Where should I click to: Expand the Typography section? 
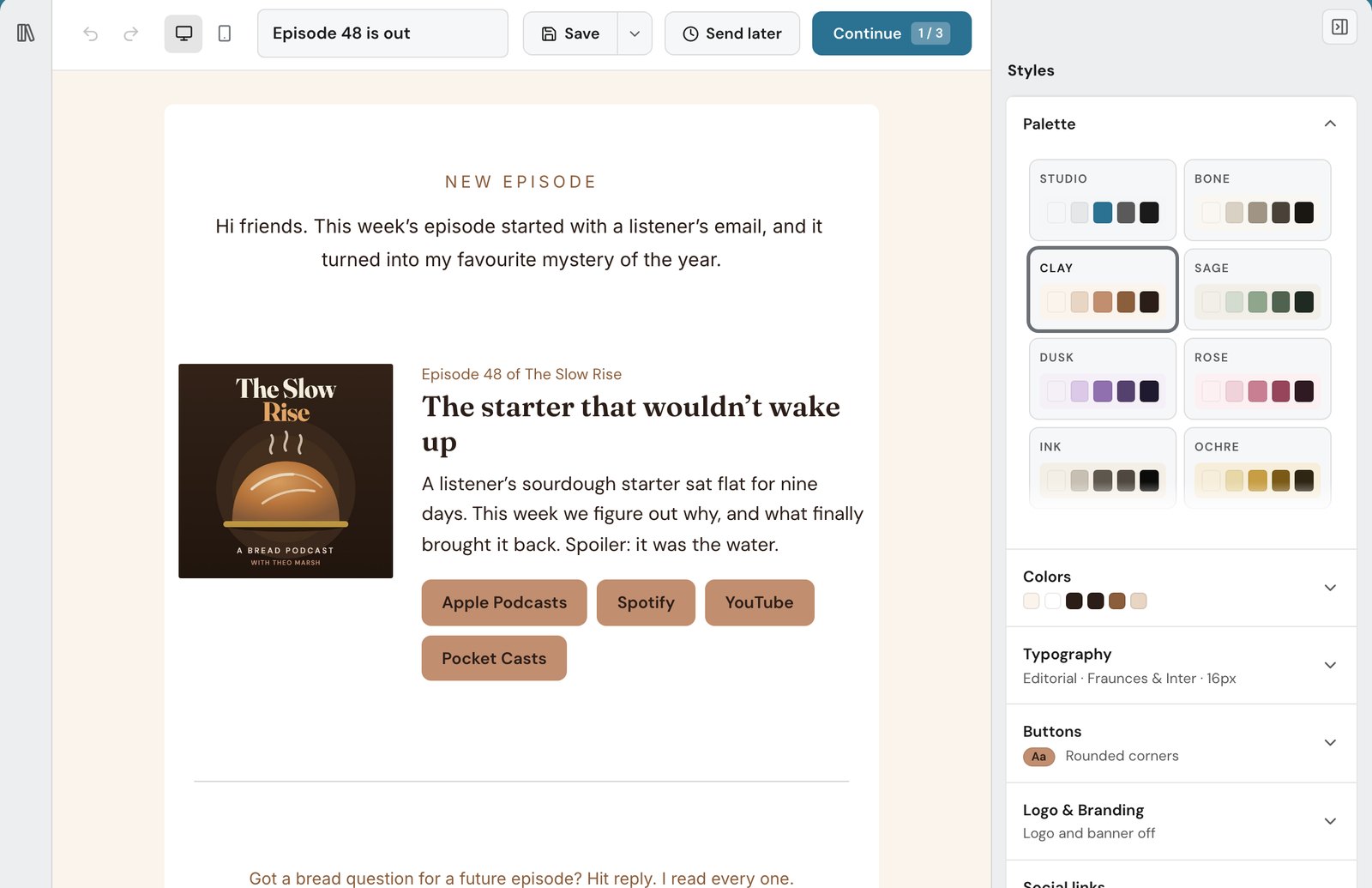click(1181, 665)
